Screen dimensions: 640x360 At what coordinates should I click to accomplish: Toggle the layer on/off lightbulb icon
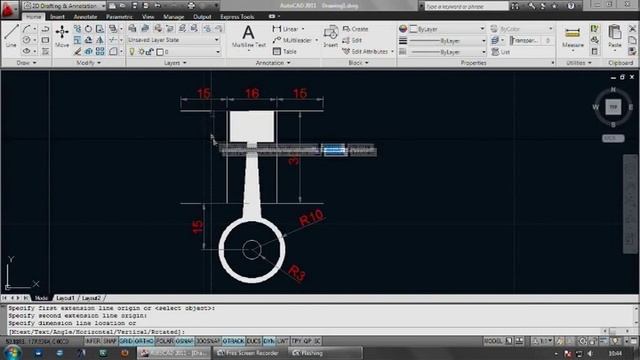click(x=132, y=52)
